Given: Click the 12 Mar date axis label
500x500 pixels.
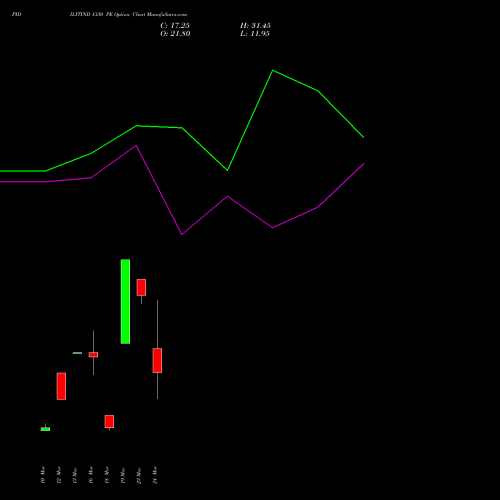Looking at the screenshot, I should click(59, 475).
